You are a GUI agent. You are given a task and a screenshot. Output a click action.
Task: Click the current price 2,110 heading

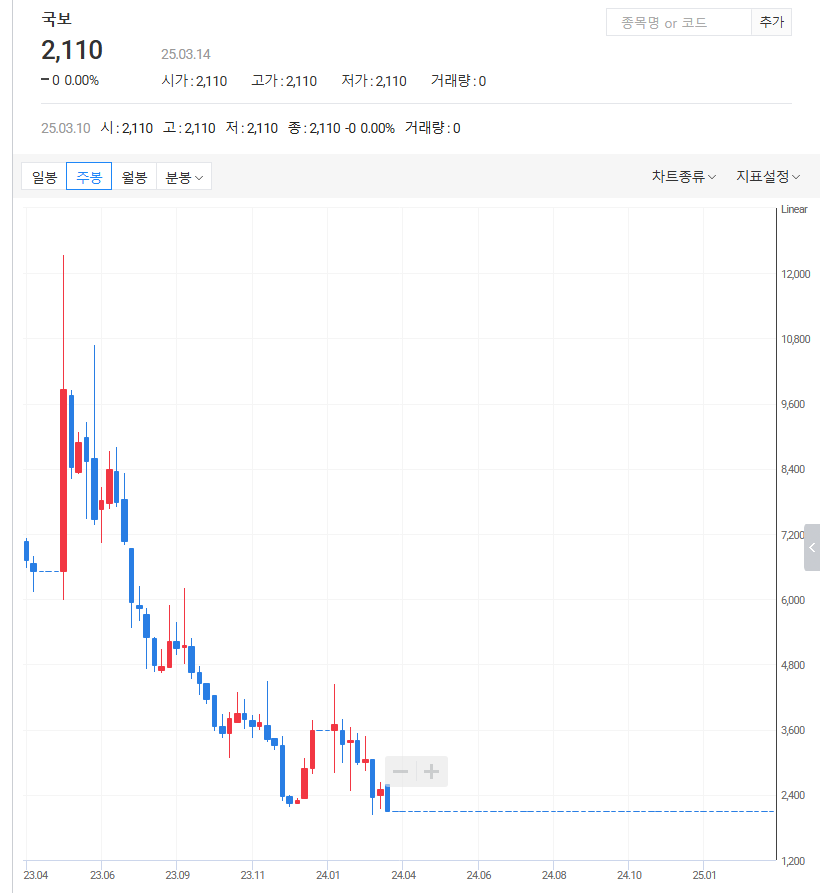tap(72, 50)
